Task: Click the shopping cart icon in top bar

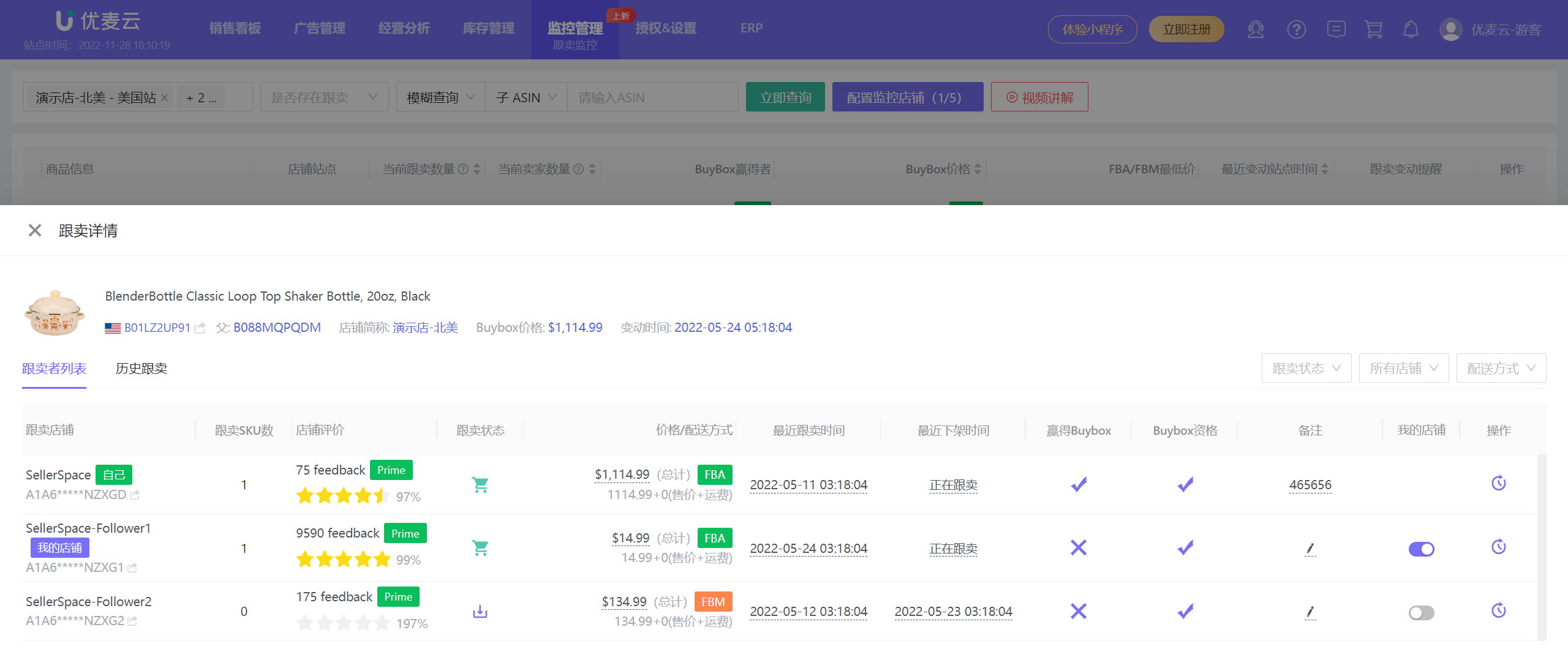Action: click(1374, 29)
